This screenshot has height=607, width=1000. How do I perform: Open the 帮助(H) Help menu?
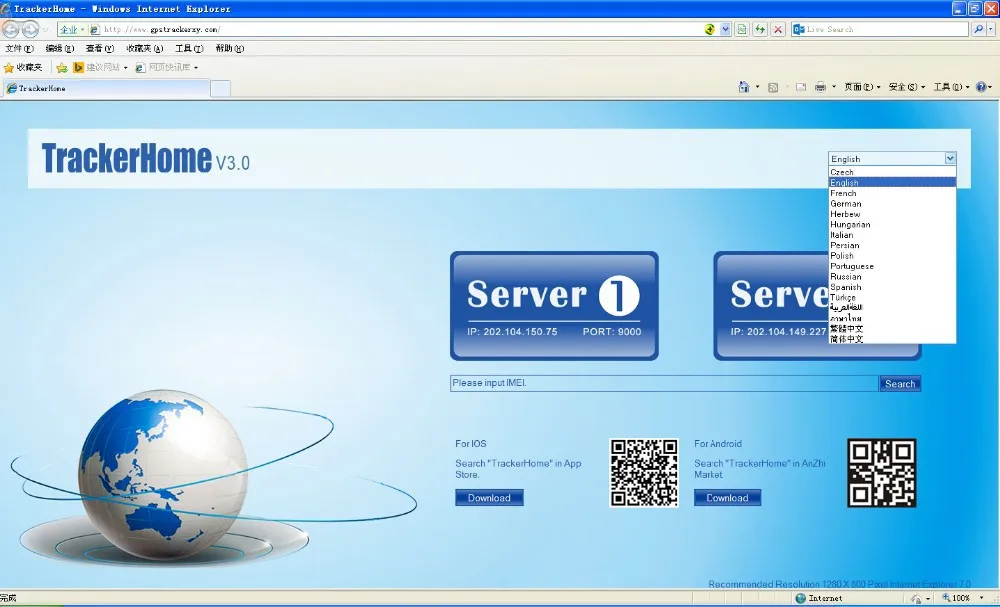click(230, 48)
